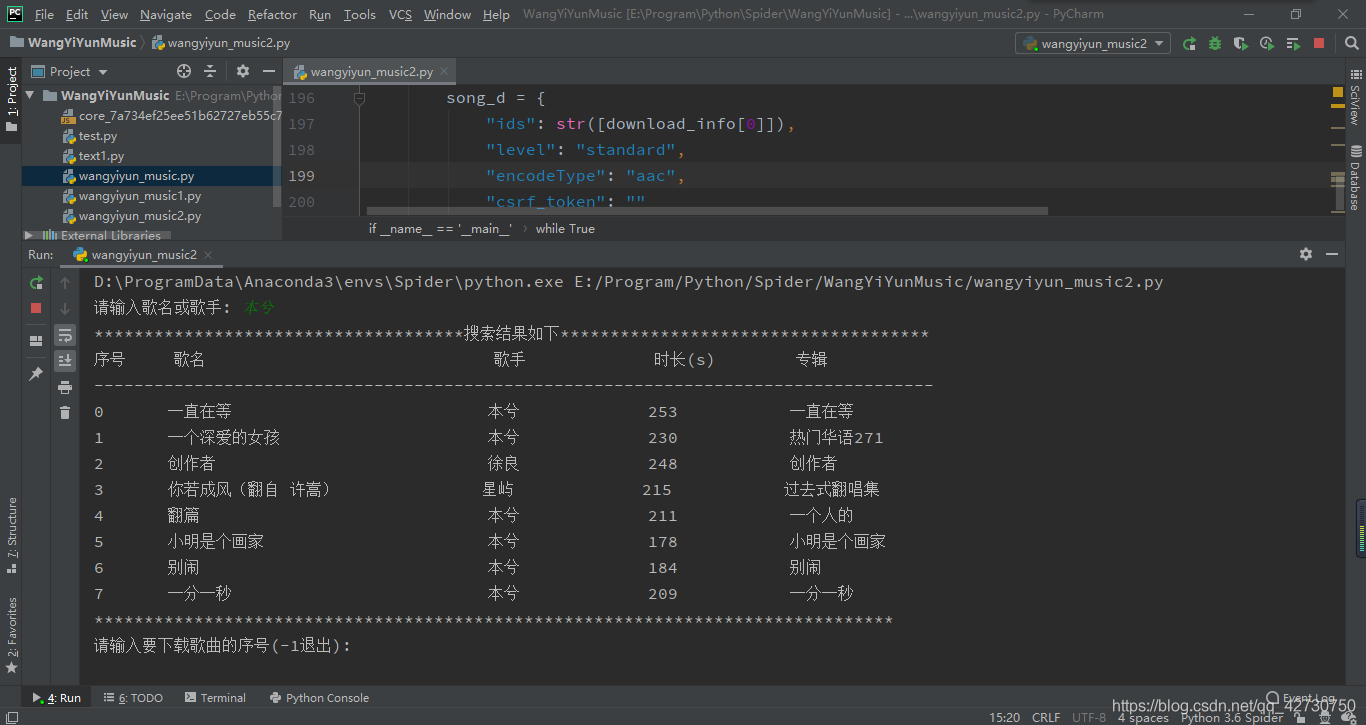The image size is (1366, 725).
Task: Open the Navigate menu
Action: 166,14
